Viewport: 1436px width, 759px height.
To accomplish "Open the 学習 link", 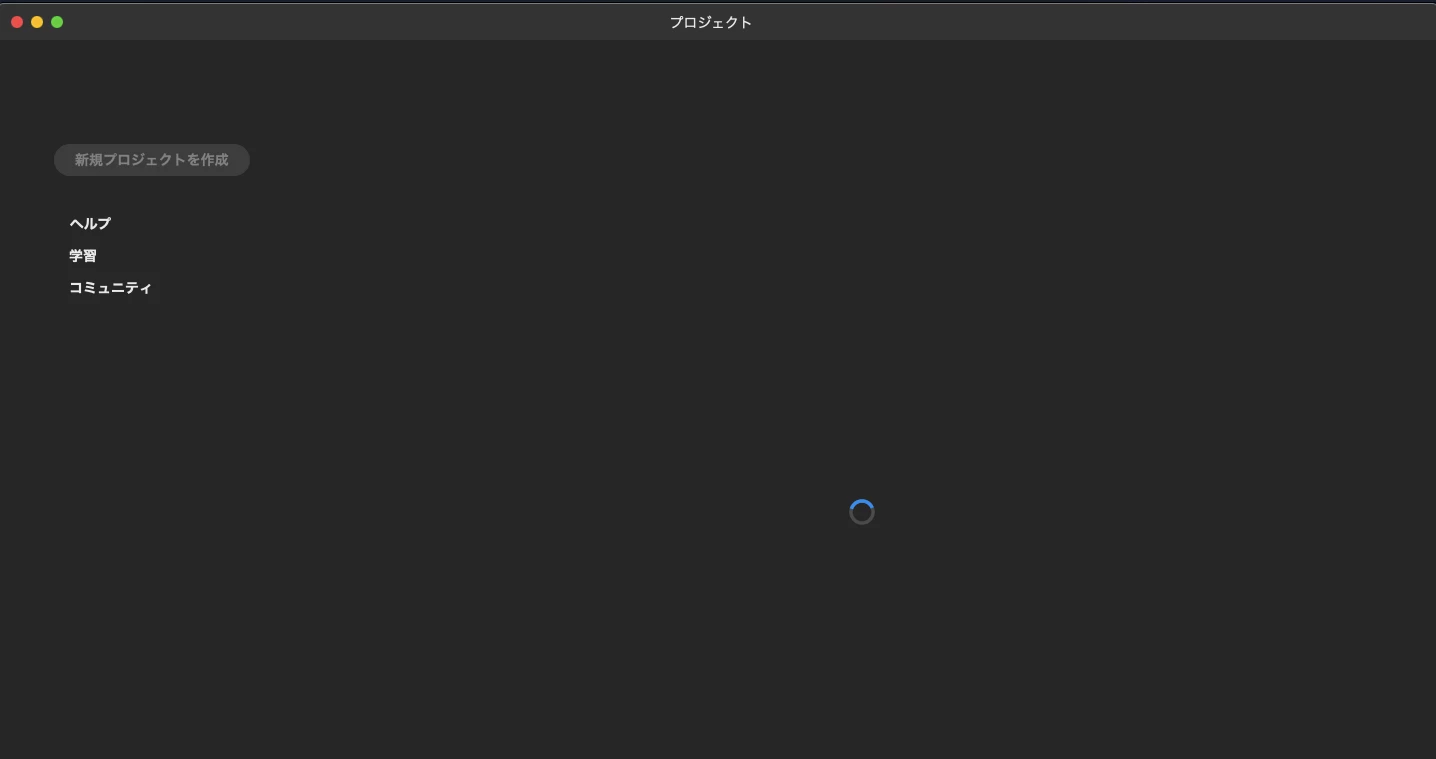I will pyautogui.click(x=83, y=256).
